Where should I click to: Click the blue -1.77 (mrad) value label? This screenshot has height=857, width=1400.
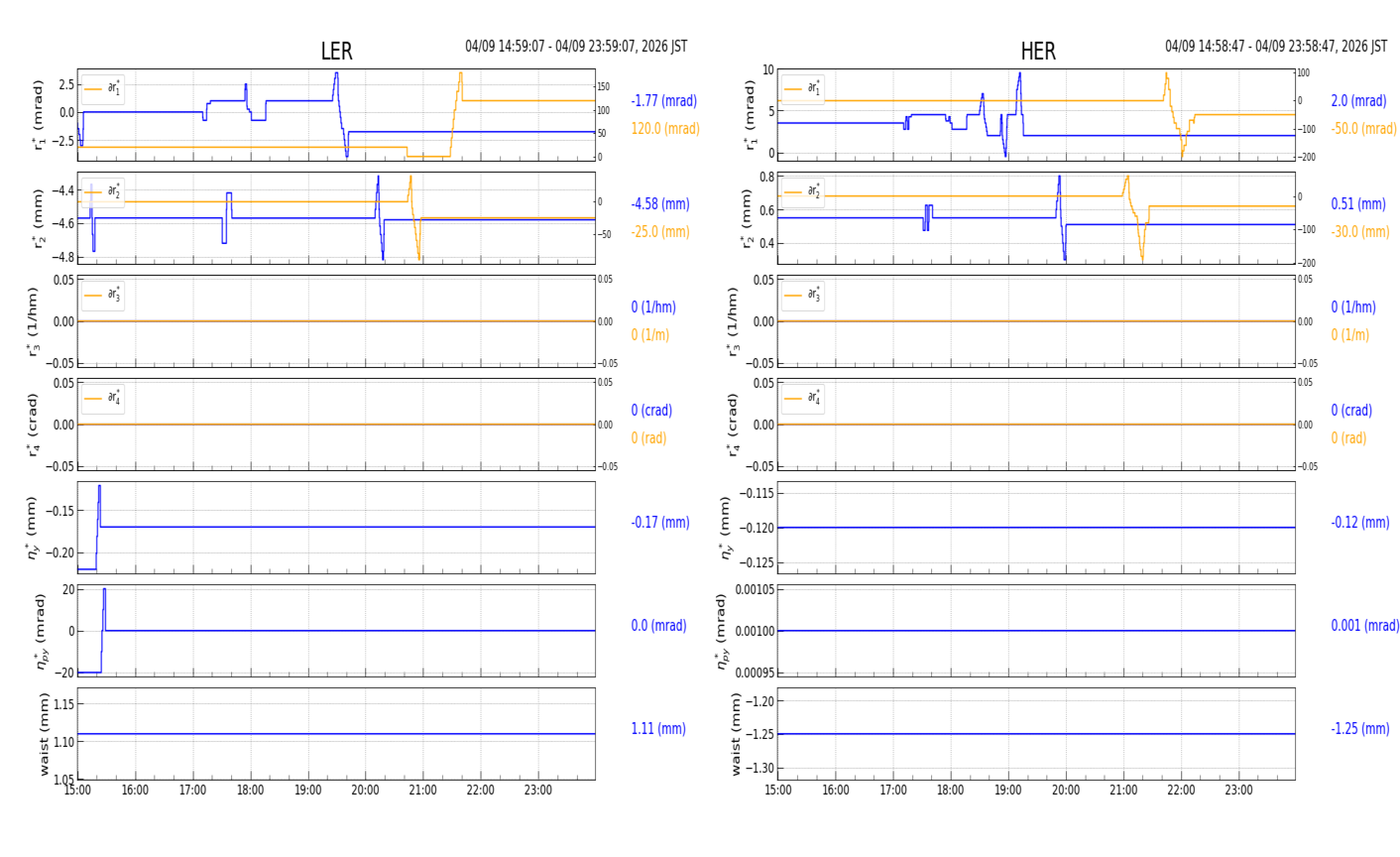pyautogui.click(x=663, y=101)
